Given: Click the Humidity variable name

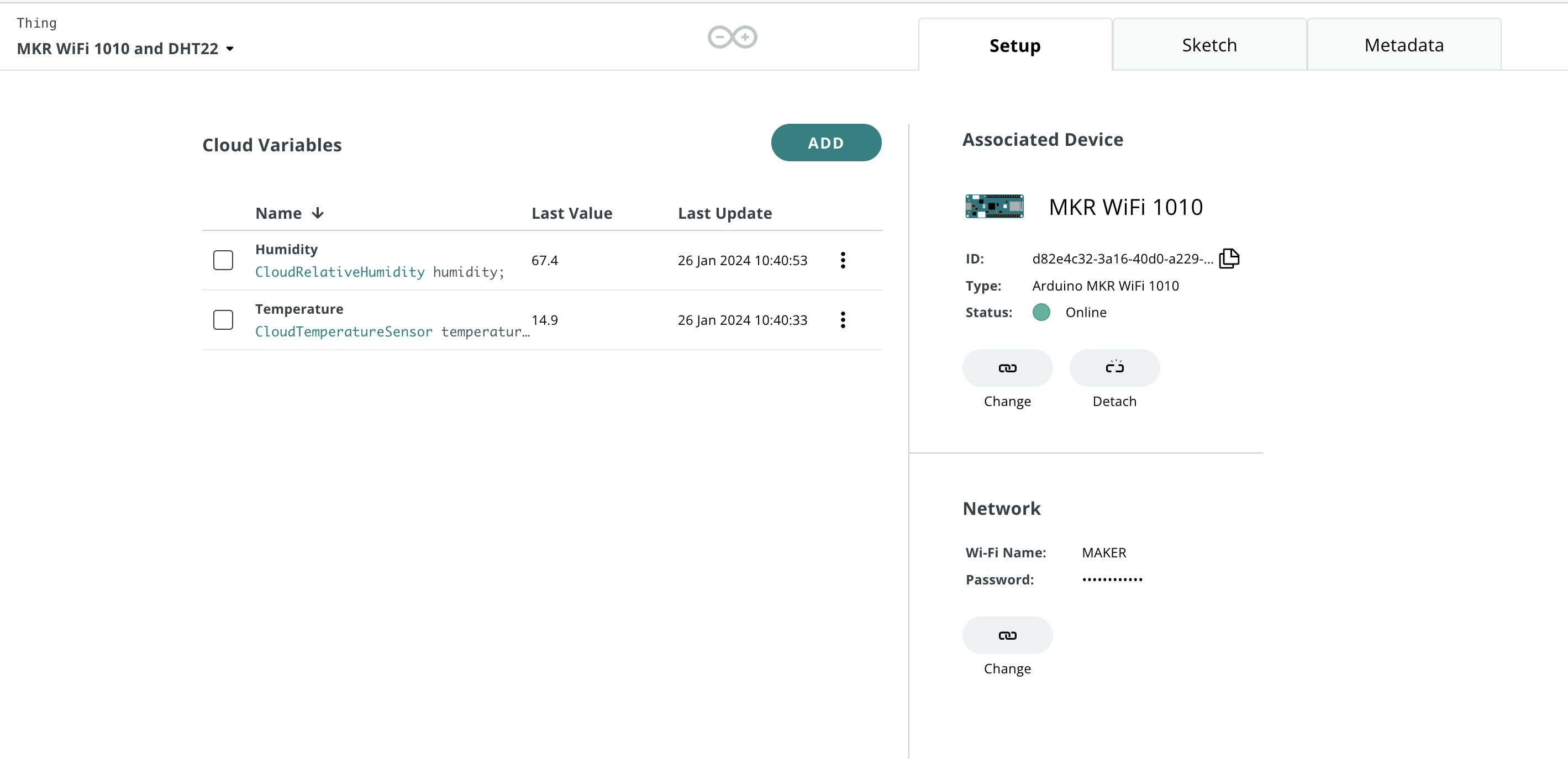Looking at the screenshot, I should coord(286,249).
